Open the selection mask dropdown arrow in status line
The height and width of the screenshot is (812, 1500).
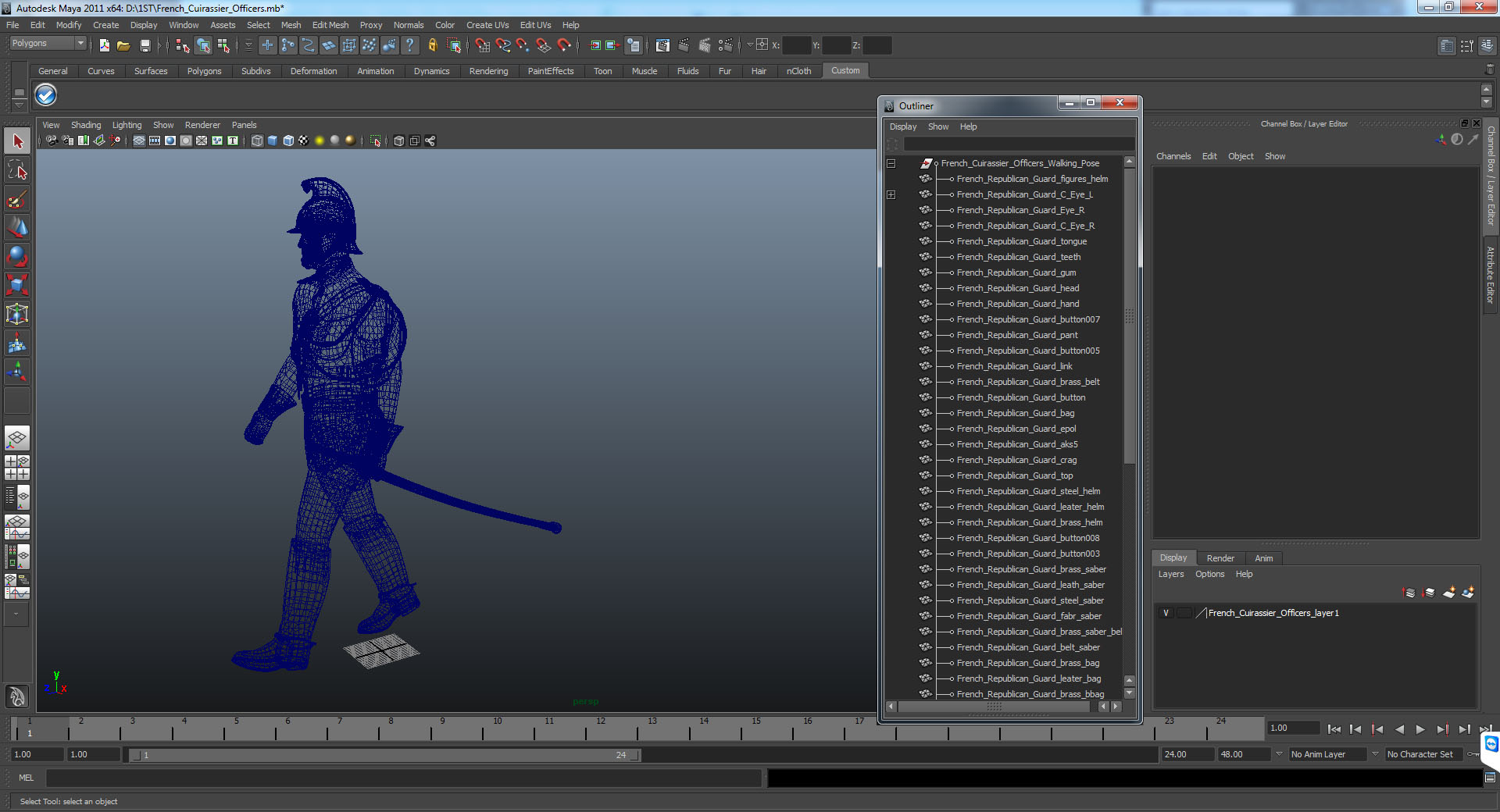click(248, 45)
